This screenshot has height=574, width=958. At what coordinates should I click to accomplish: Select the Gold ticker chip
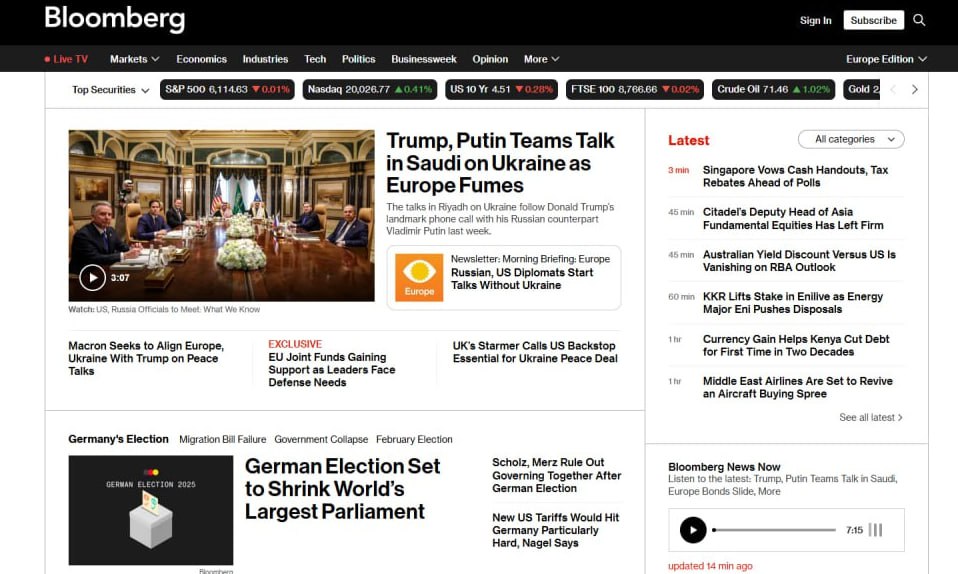tap(861, 89)
